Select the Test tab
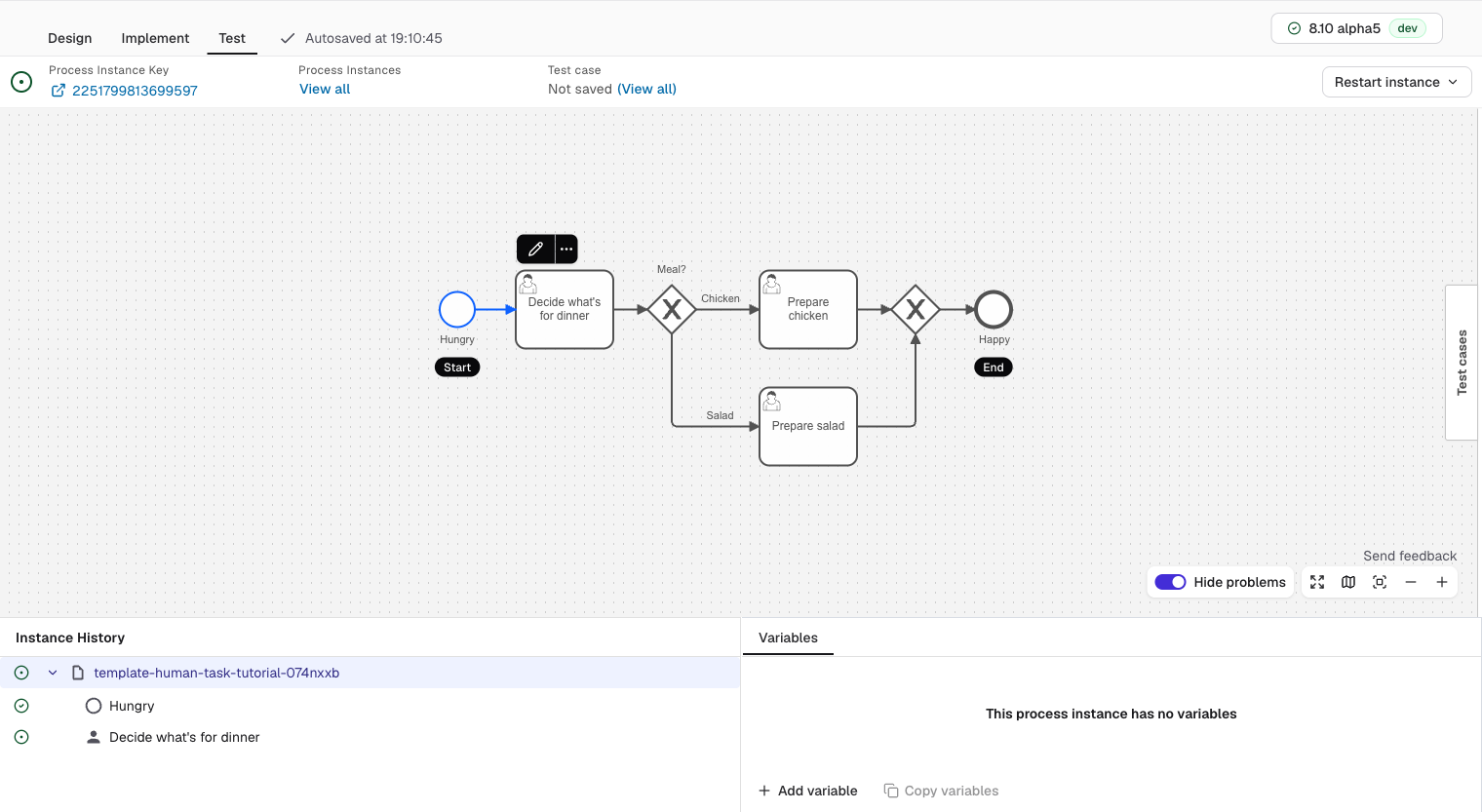1482x812 pixels. coord(232,38)
